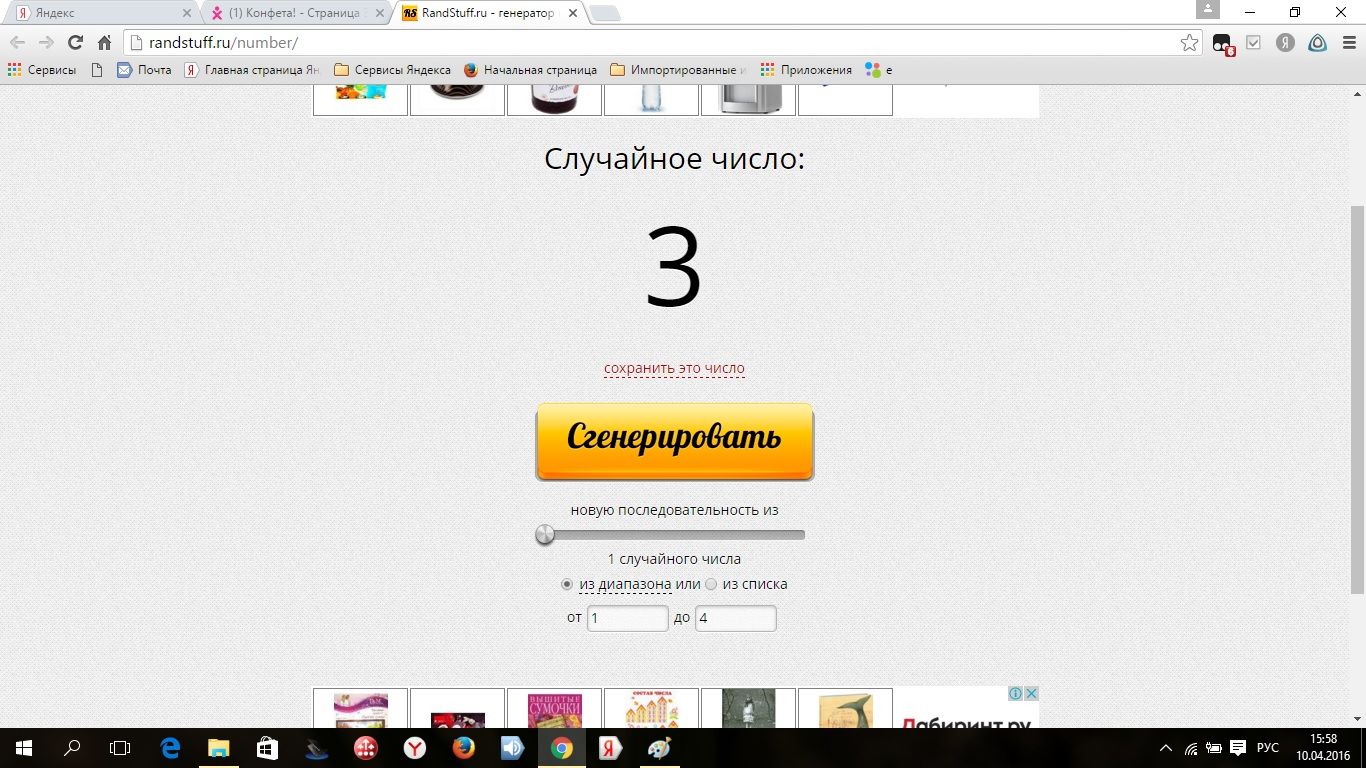
Task: Open Firefox from the Windows taskbar
Action: coord(463,747)
